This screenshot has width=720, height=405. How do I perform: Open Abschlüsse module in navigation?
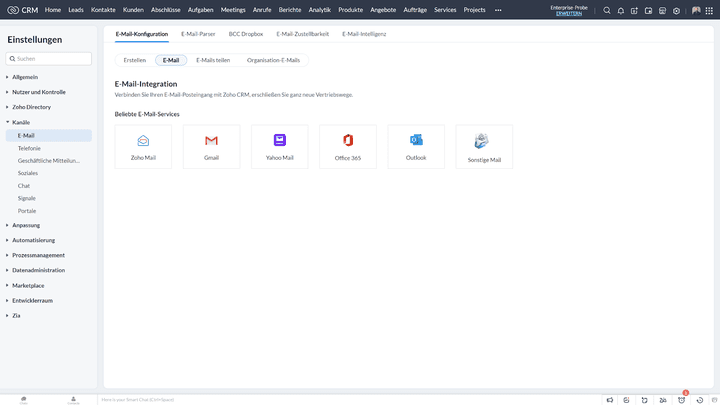coord(166,10)
